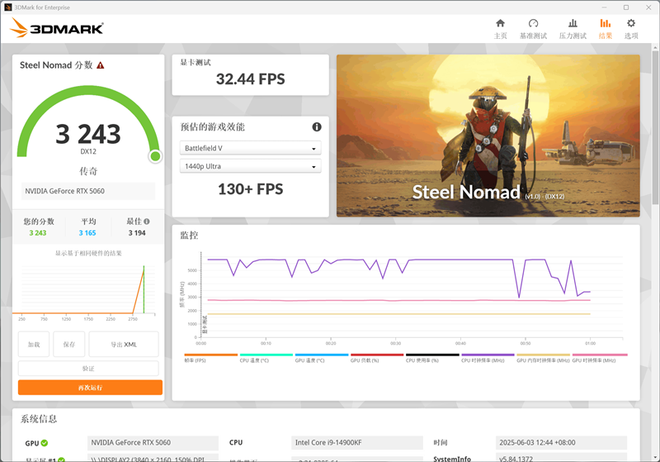Toggle the CPU temperature legend series

pos(266,360)
